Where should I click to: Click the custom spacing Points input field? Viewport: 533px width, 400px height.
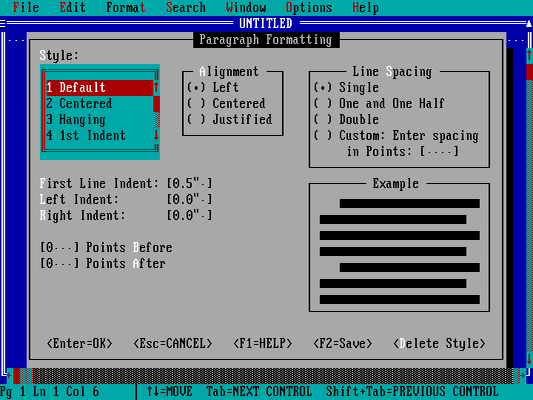(x=440, y=151)
